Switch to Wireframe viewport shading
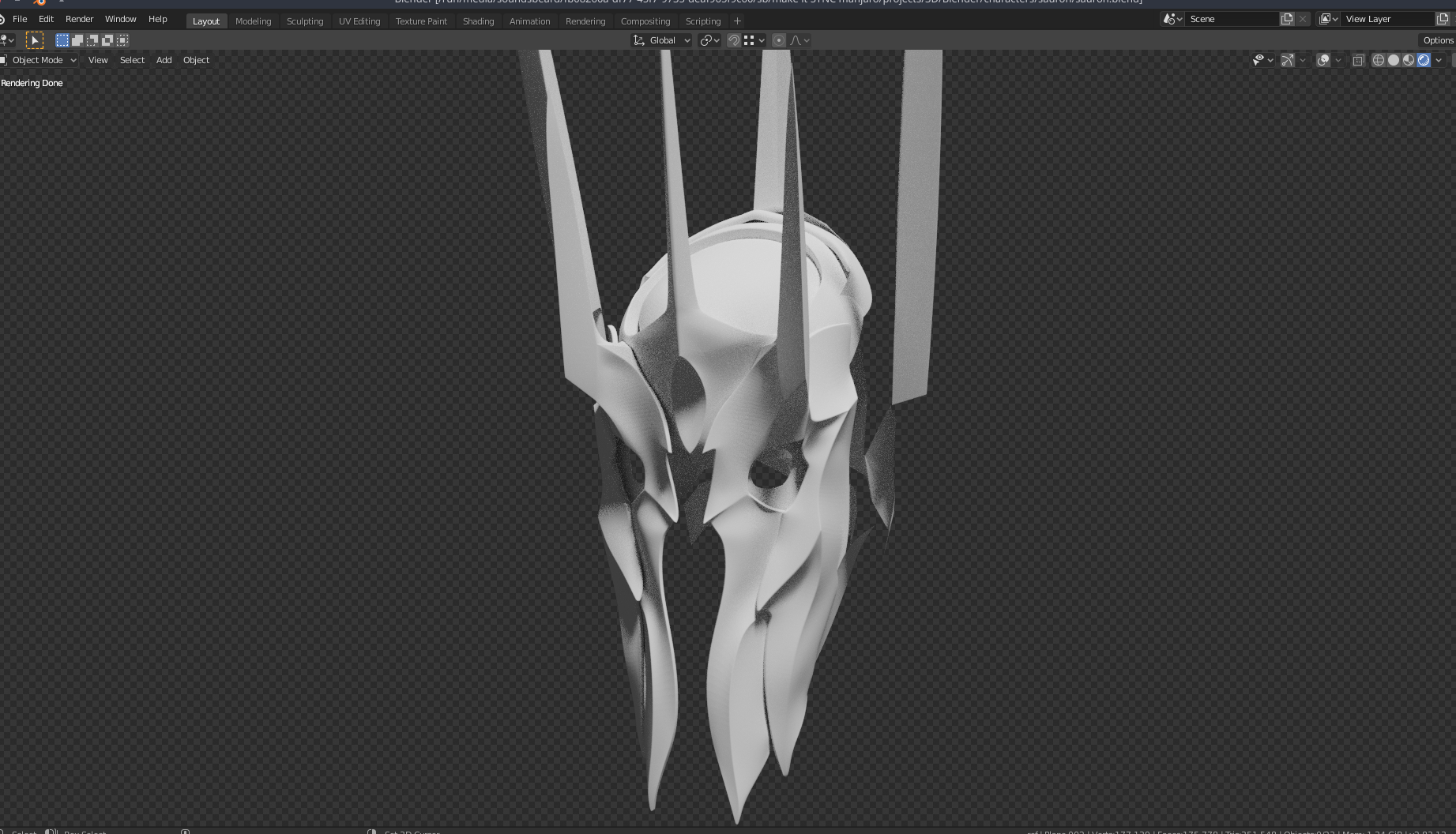Image resolution: width=1456 pixels, height=834 pixels. (x=1379, y=60)
